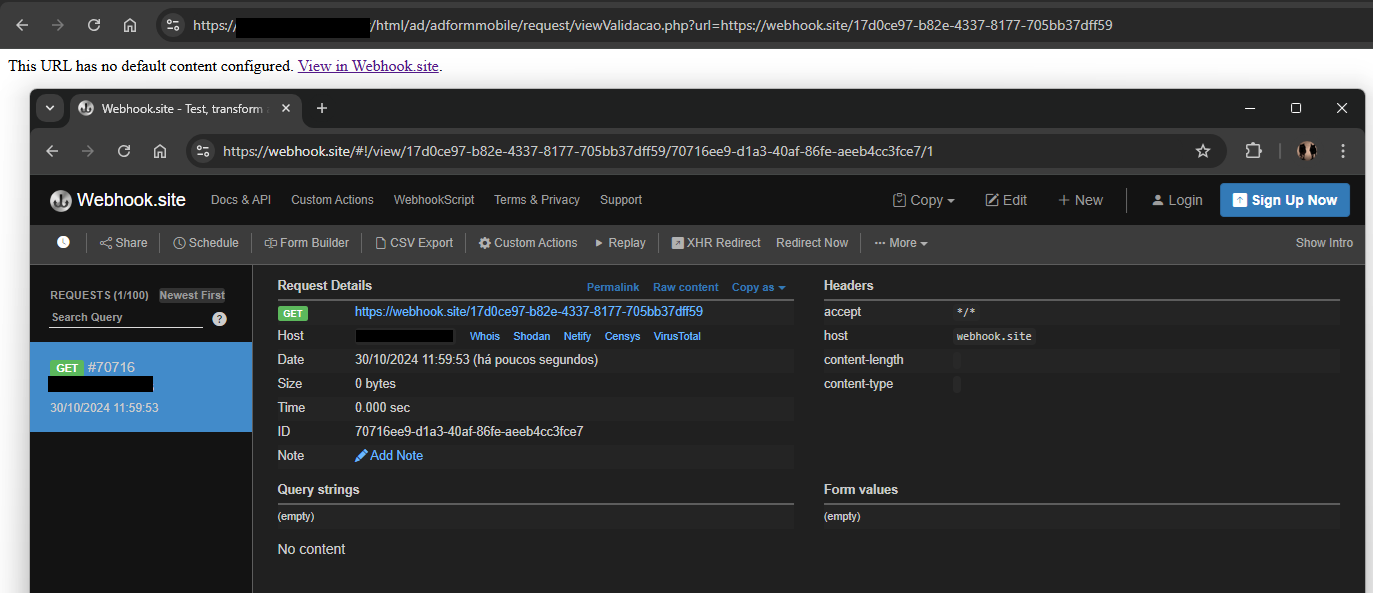Expand the Copy dropdown
Screen dimensions: 1373x593
click(924, 200)
